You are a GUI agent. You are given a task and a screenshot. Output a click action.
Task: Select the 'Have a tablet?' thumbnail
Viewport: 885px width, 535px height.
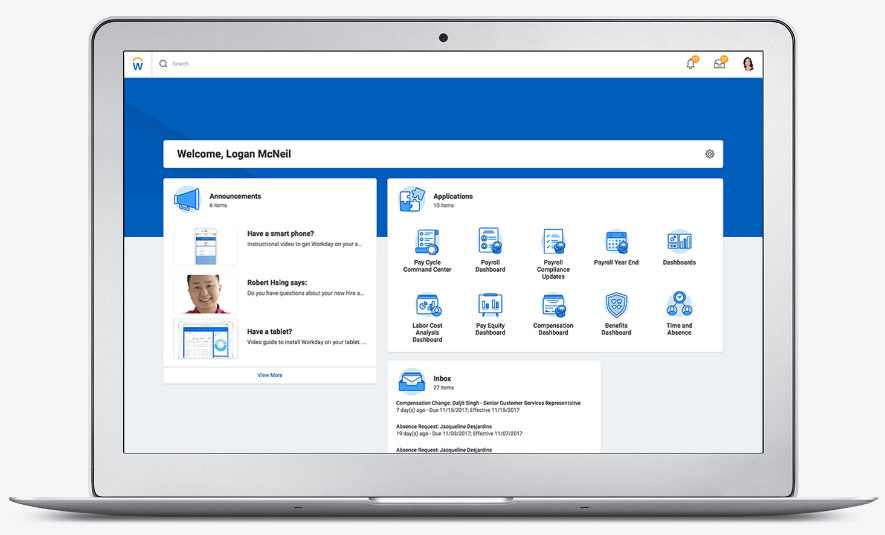tap(205, 339)
